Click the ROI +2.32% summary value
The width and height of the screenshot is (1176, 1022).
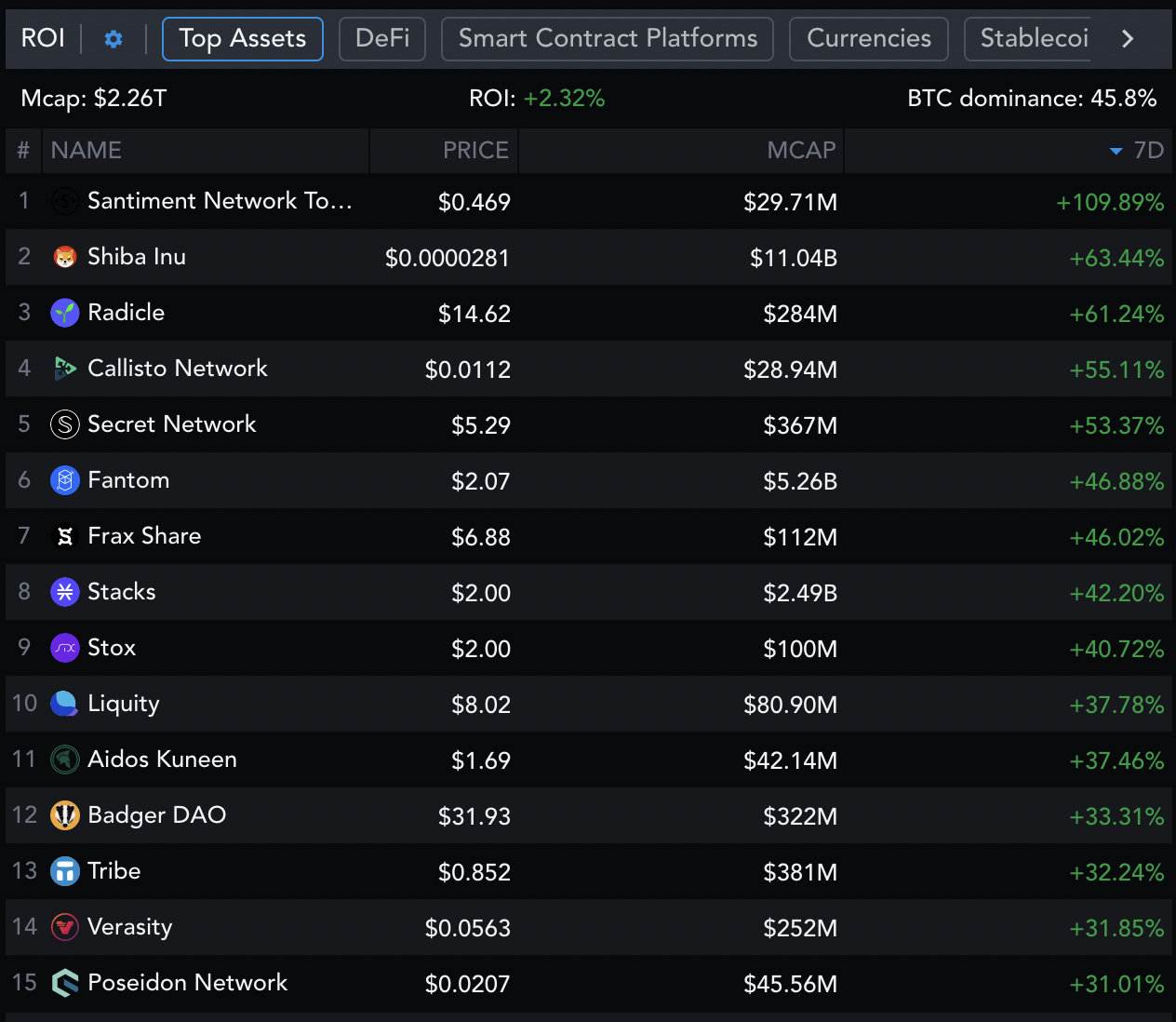click(537, 99)
